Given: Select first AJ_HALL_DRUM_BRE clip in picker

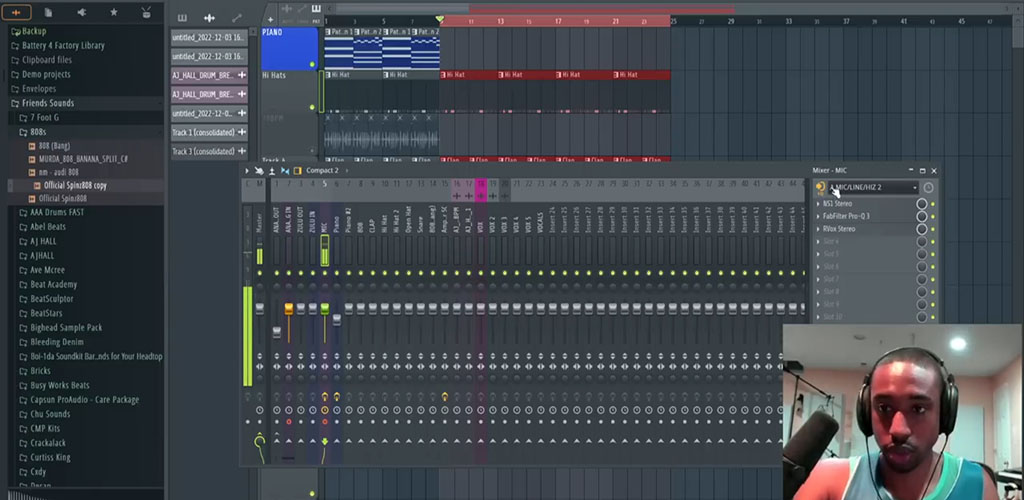Looking at the screenshot, I should [x=209, y=76].
